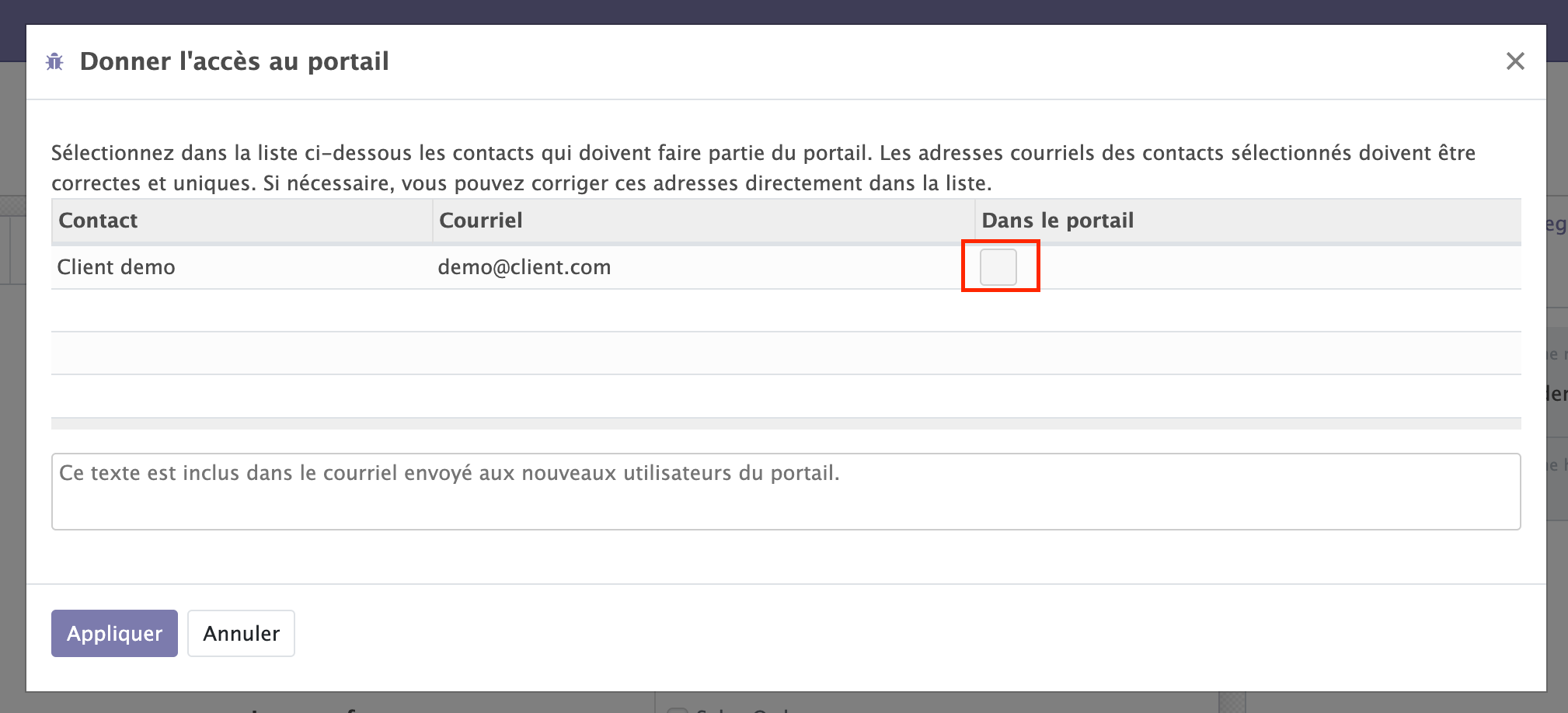Screen dimensions: 1568x713
Task: Select the Client demo contact cell
Action: click(117, 267)
